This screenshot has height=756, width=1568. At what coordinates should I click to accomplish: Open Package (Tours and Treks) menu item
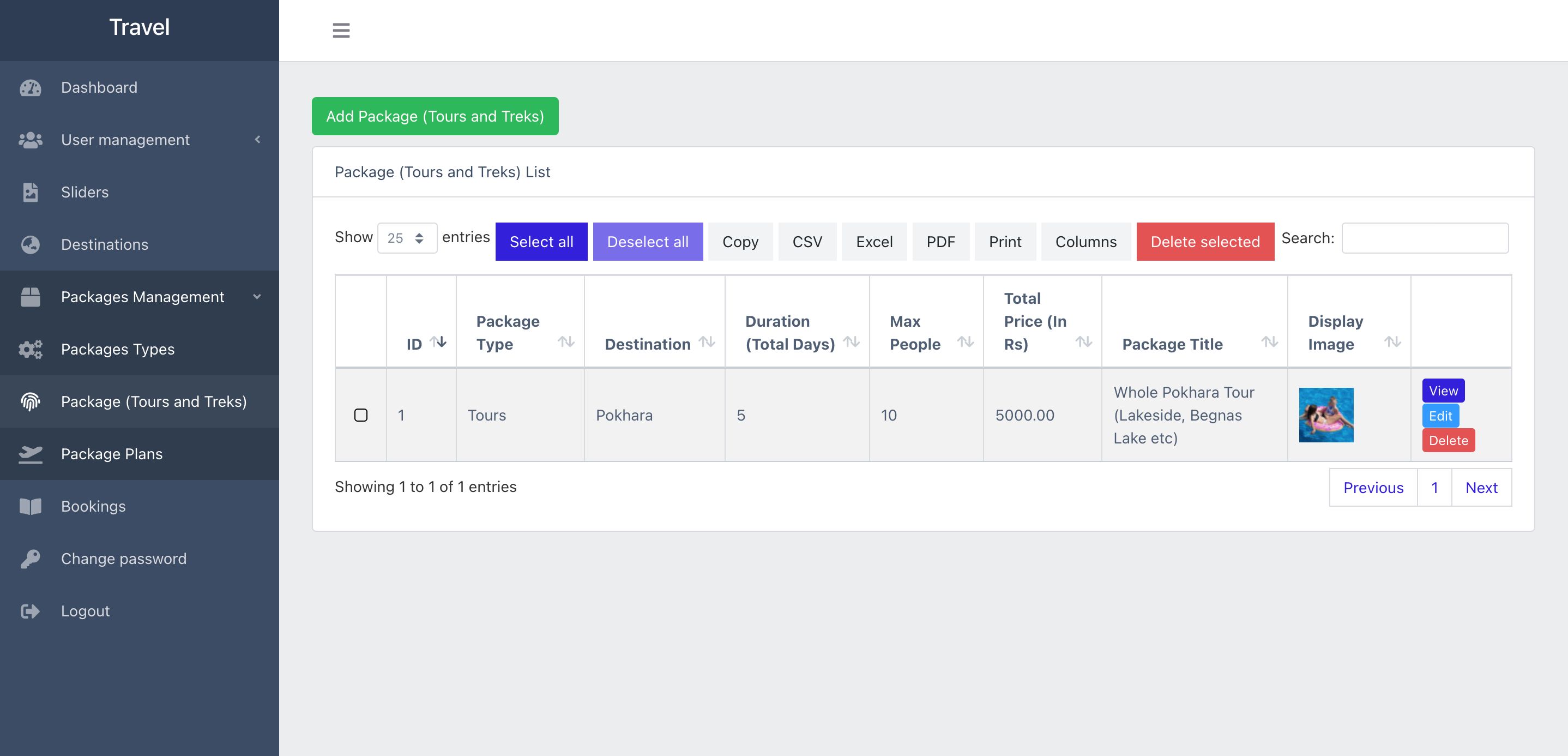pos(153,402)
